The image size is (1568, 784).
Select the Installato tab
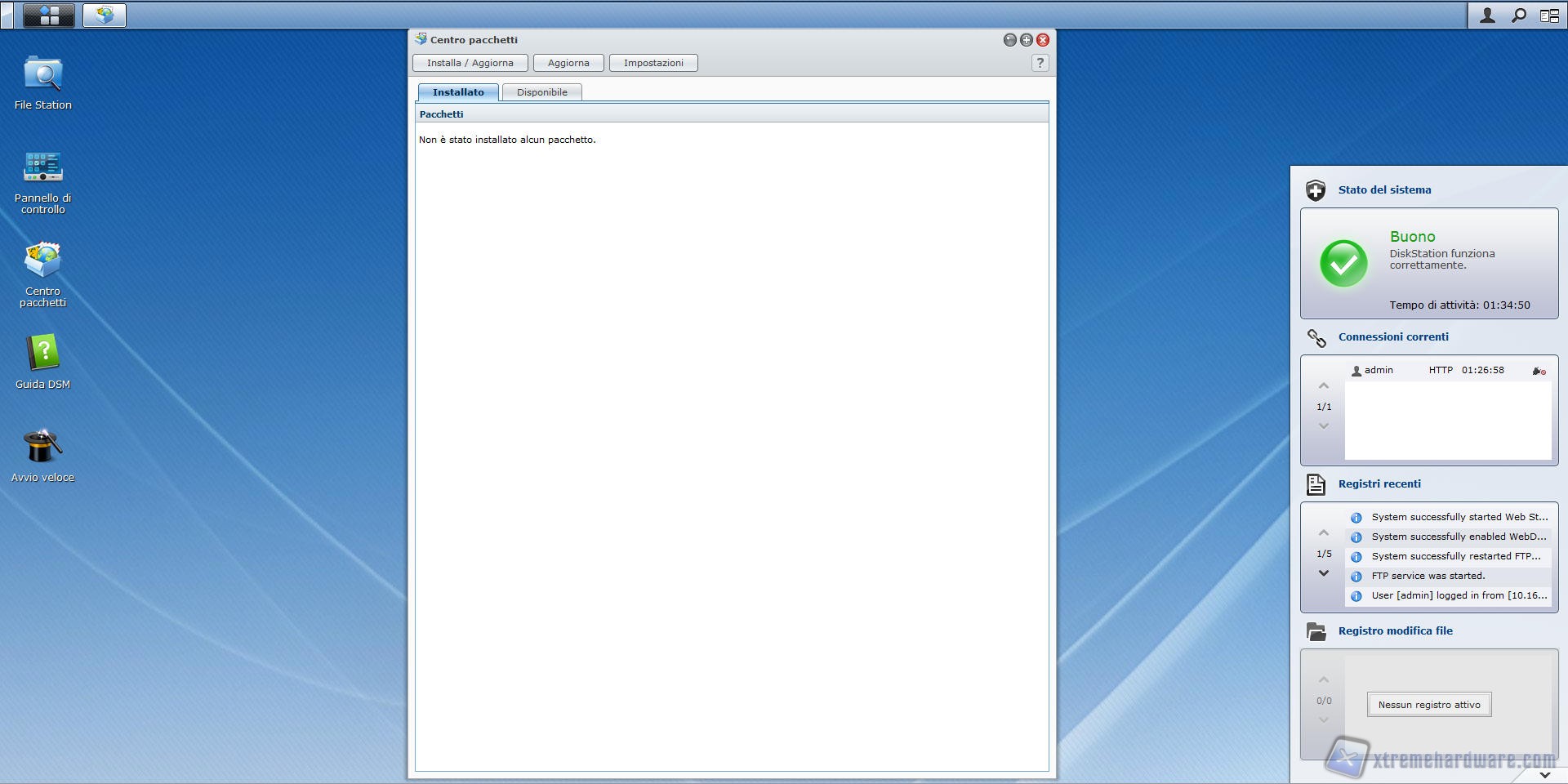point(458,92)
